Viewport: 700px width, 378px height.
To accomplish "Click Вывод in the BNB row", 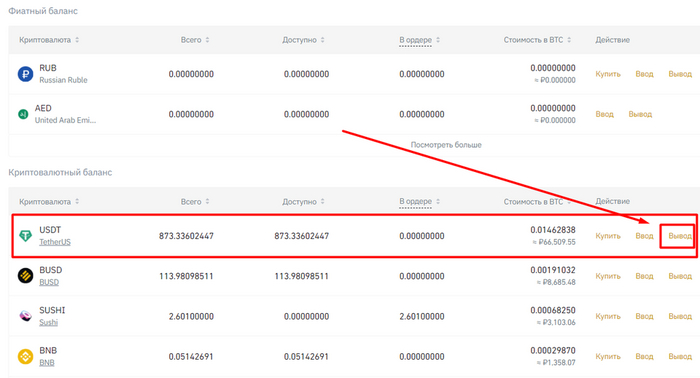I will click(680, 356).
